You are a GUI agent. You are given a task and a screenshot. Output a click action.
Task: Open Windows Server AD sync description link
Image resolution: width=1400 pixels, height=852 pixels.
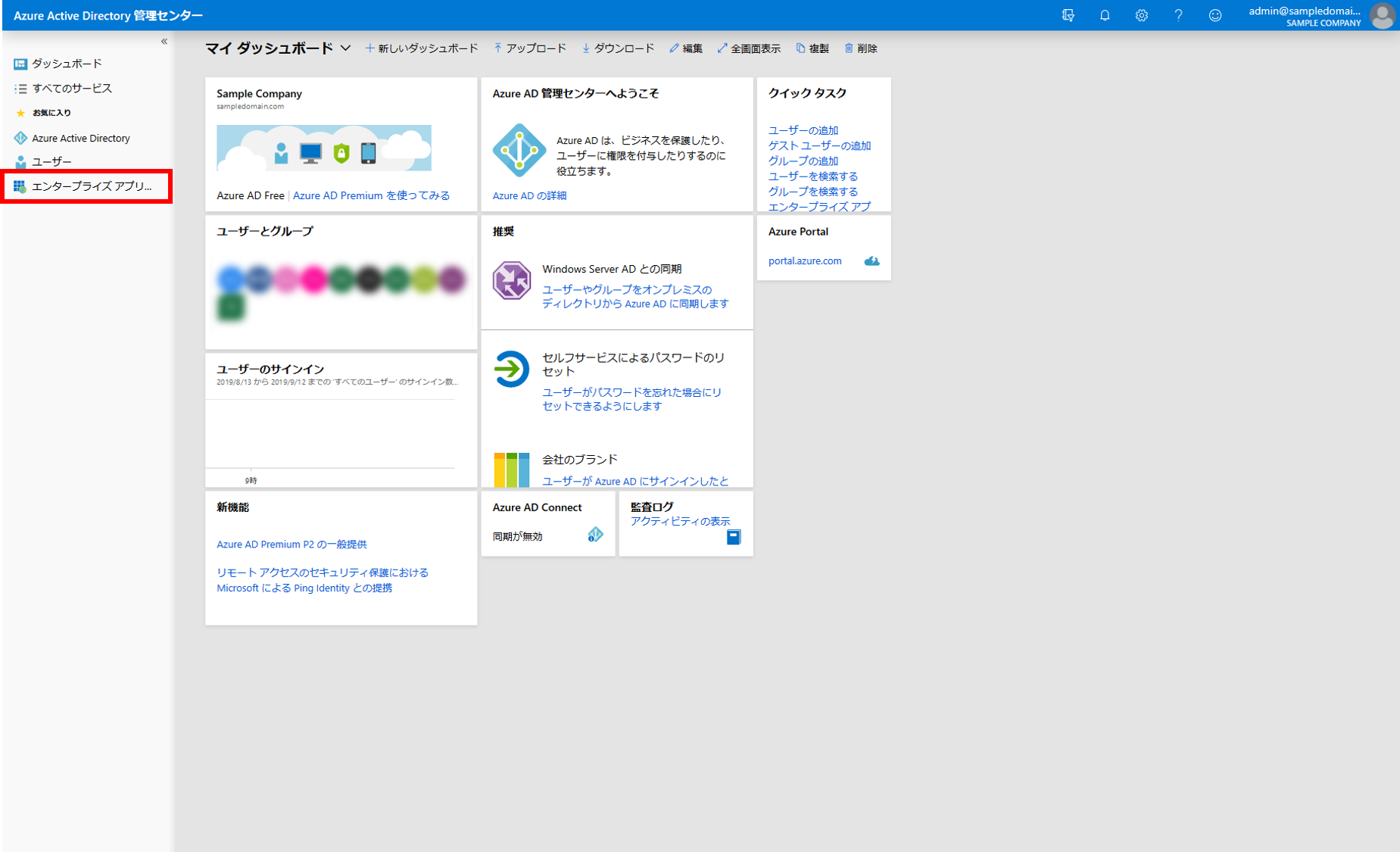click(x=635, y=296)
